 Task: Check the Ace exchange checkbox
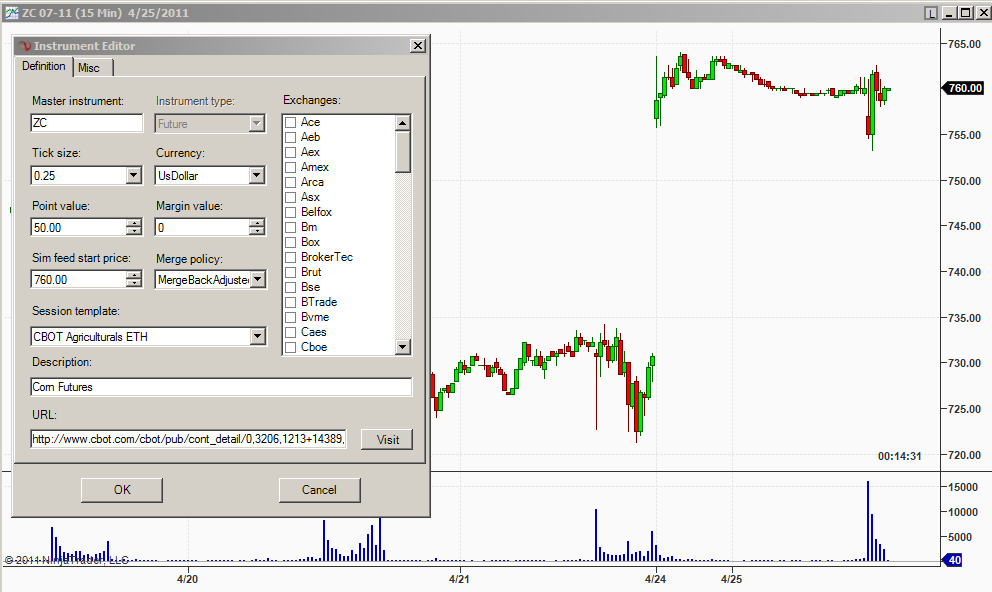coord(290,122)
